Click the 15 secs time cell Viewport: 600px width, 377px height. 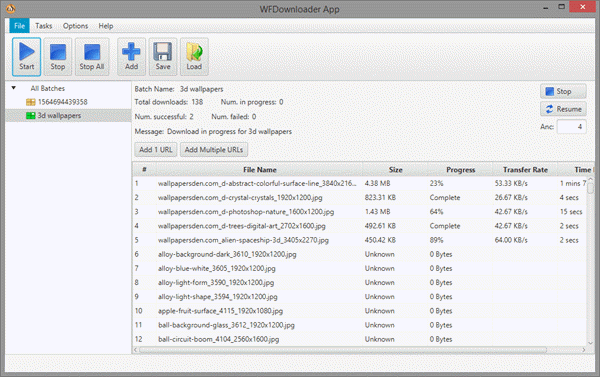click(x=571, y=212)
